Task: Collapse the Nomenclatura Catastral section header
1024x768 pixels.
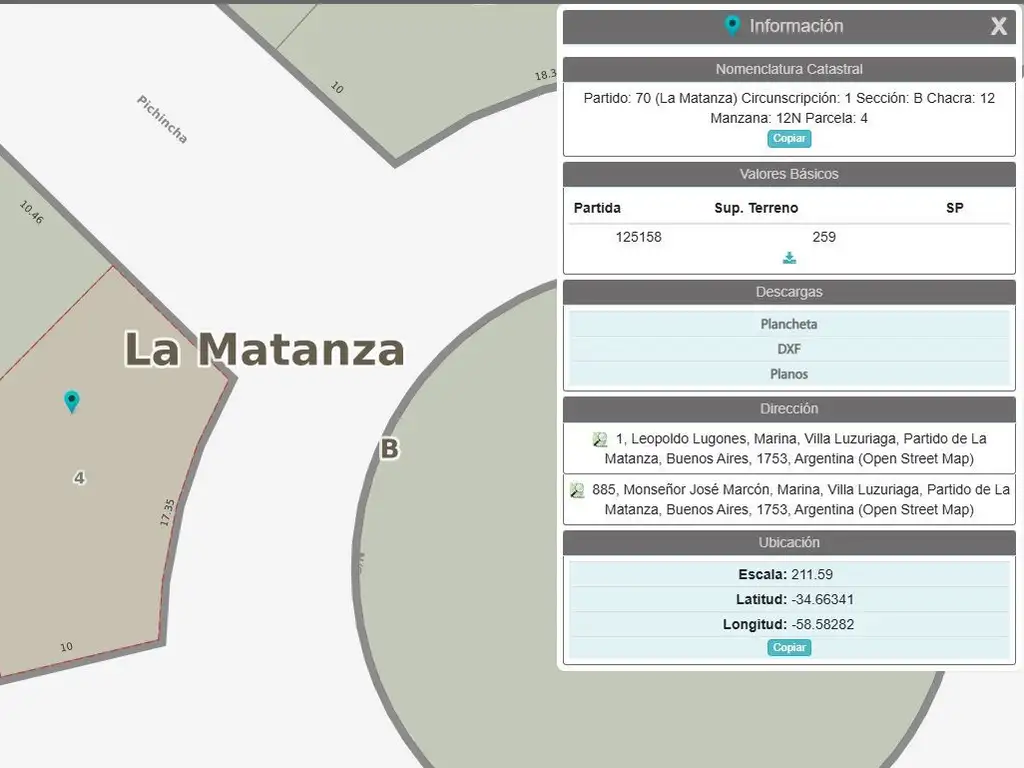Action: [789, 69]
